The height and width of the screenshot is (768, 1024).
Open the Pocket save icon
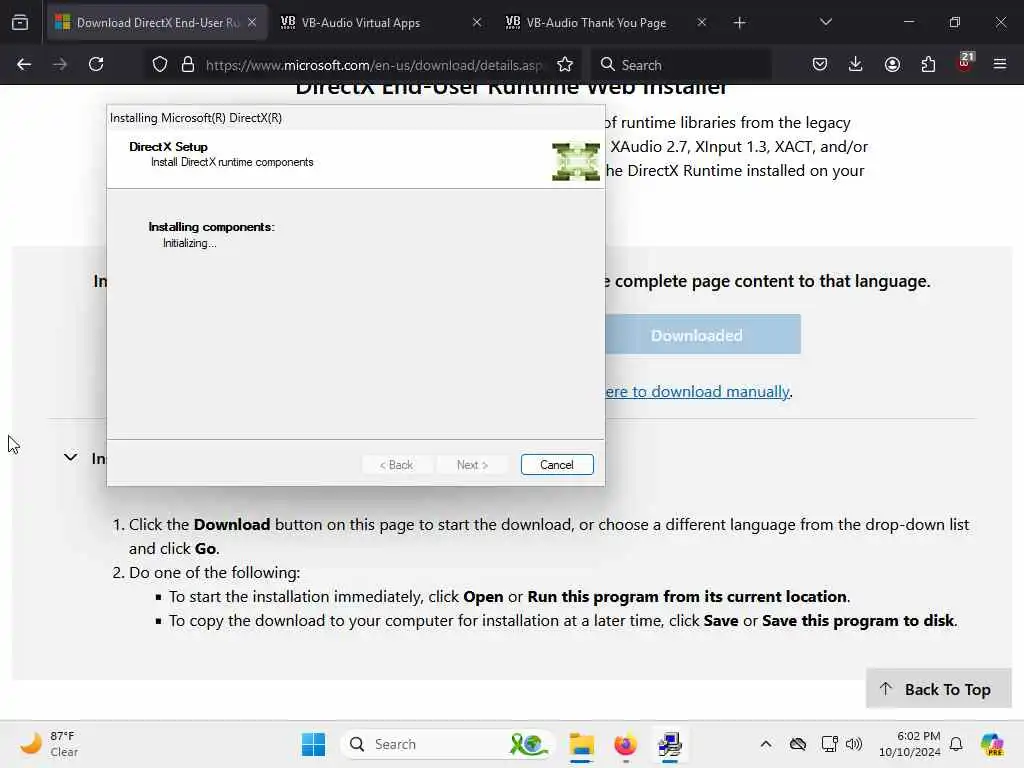[820, 64]
